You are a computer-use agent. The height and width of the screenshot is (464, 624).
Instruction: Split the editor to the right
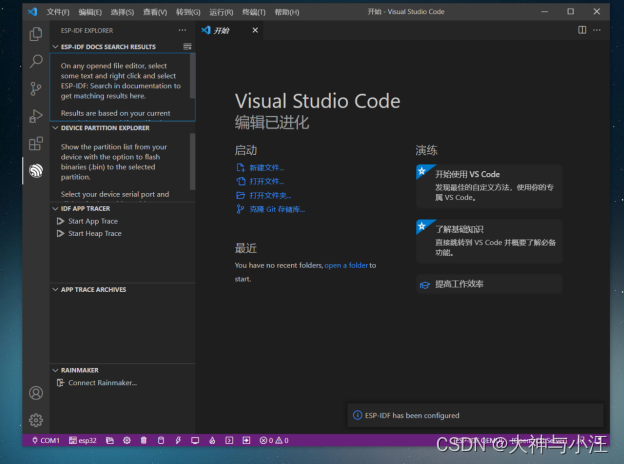tap(582, 30)
